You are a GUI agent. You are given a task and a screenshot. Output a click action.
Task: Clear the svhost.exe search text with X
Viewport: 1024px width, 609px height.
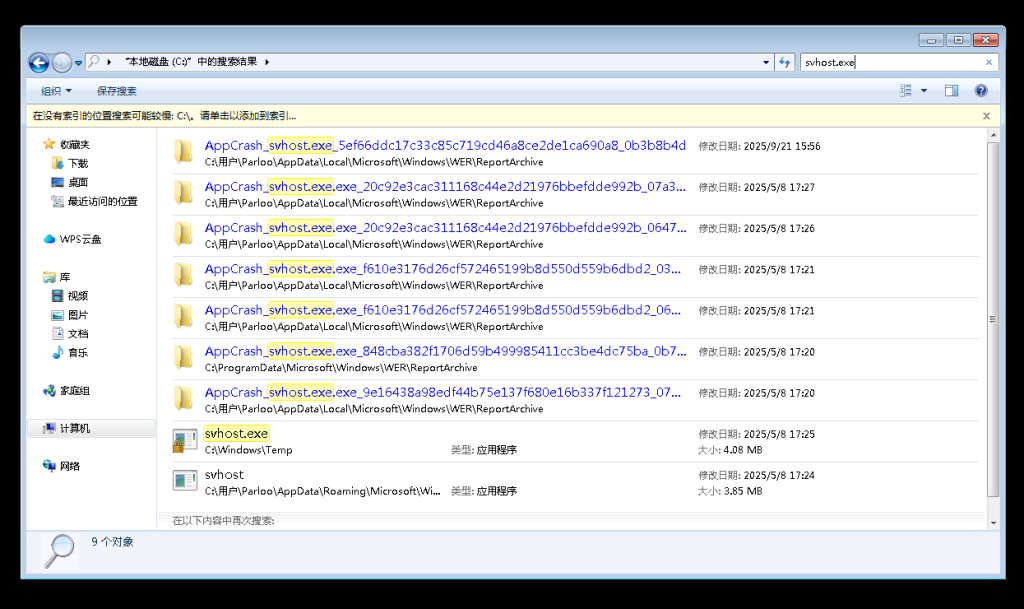989,62
